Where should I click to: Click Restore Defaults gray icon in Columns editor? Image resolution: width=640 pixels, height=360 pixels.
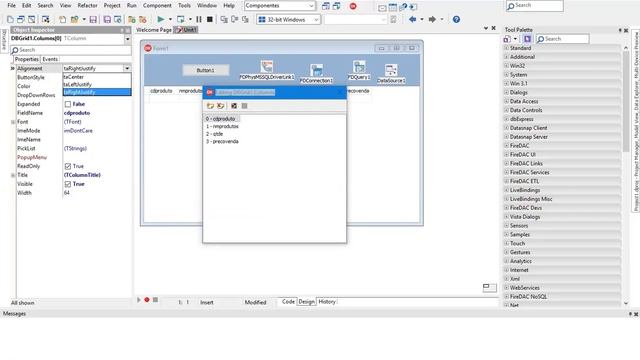click(x=244, y=106)
